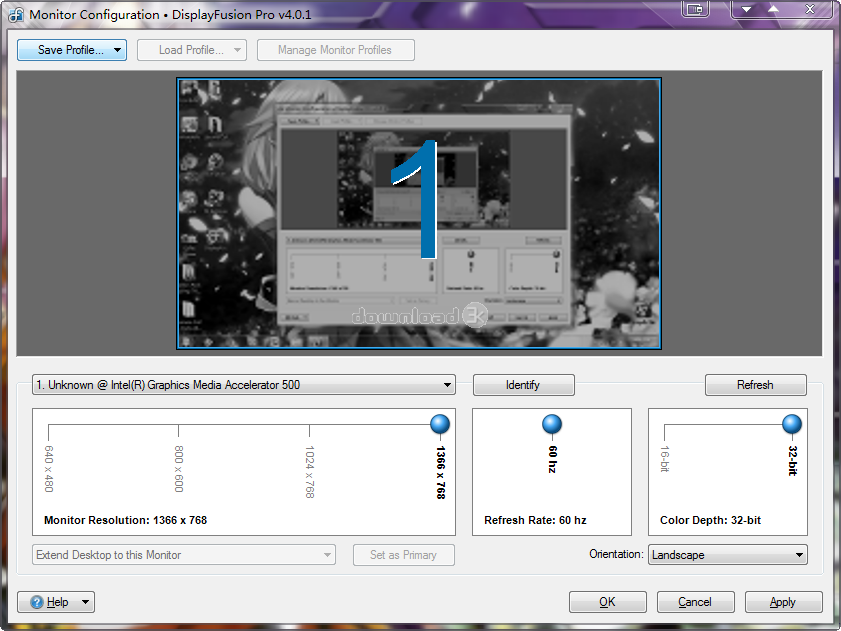Screen dimensions: 841x631
Task: Close the Monitor Configuration window
Action: pos(810,9)
